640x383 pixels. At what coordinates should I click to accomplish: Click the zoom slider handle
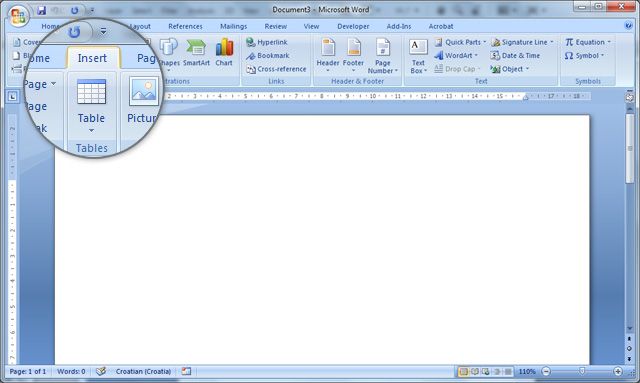coord(582,371)
